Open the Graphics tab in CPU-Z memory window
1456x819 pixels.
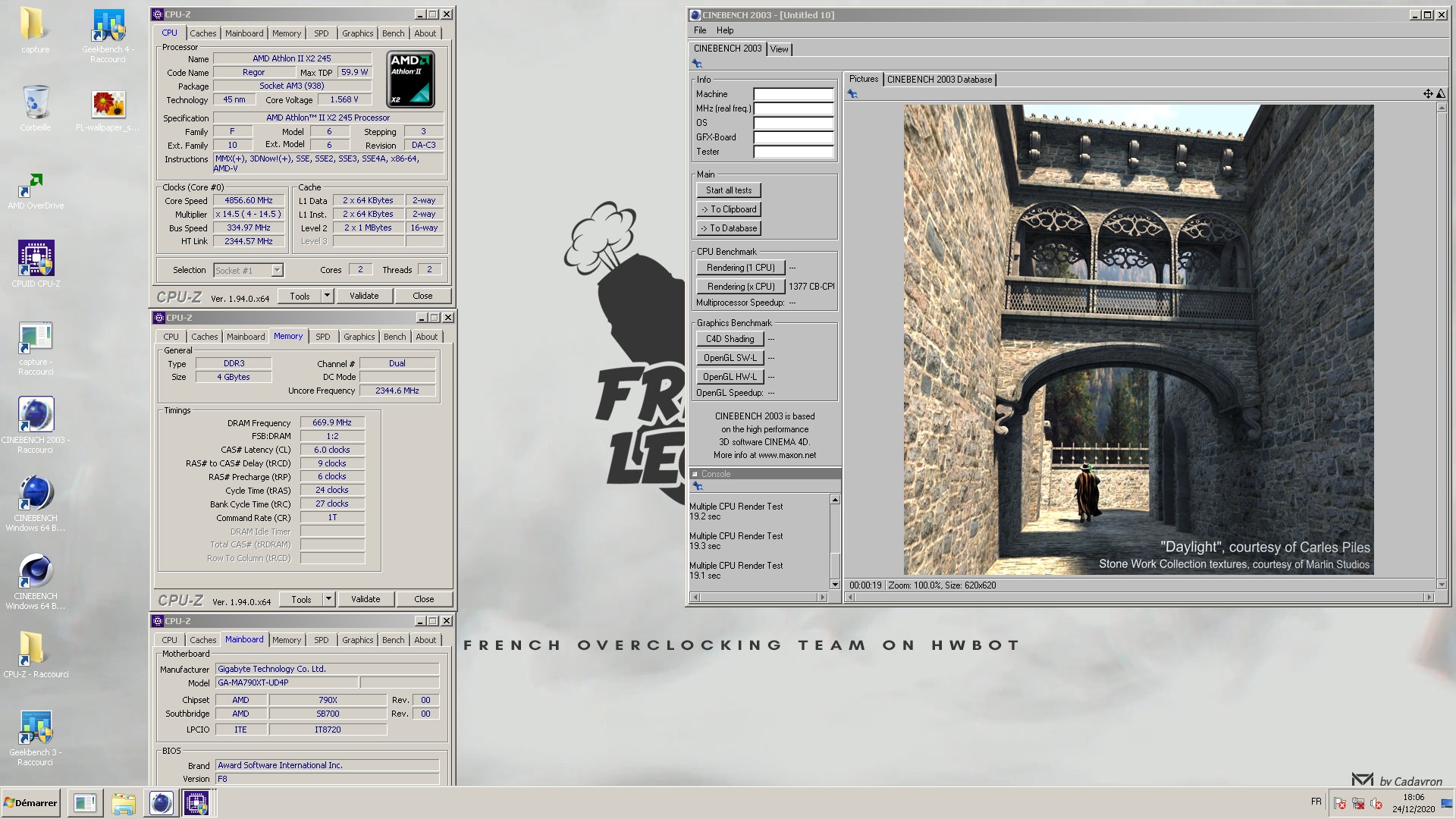click(359, 337)
